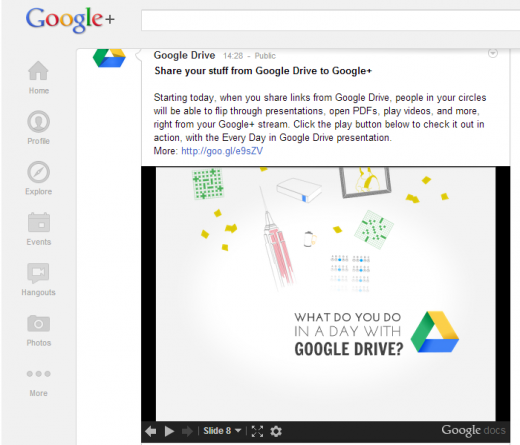
Task: Open the goo.gl/e9sZV link
Action: [x=222, y=151]
